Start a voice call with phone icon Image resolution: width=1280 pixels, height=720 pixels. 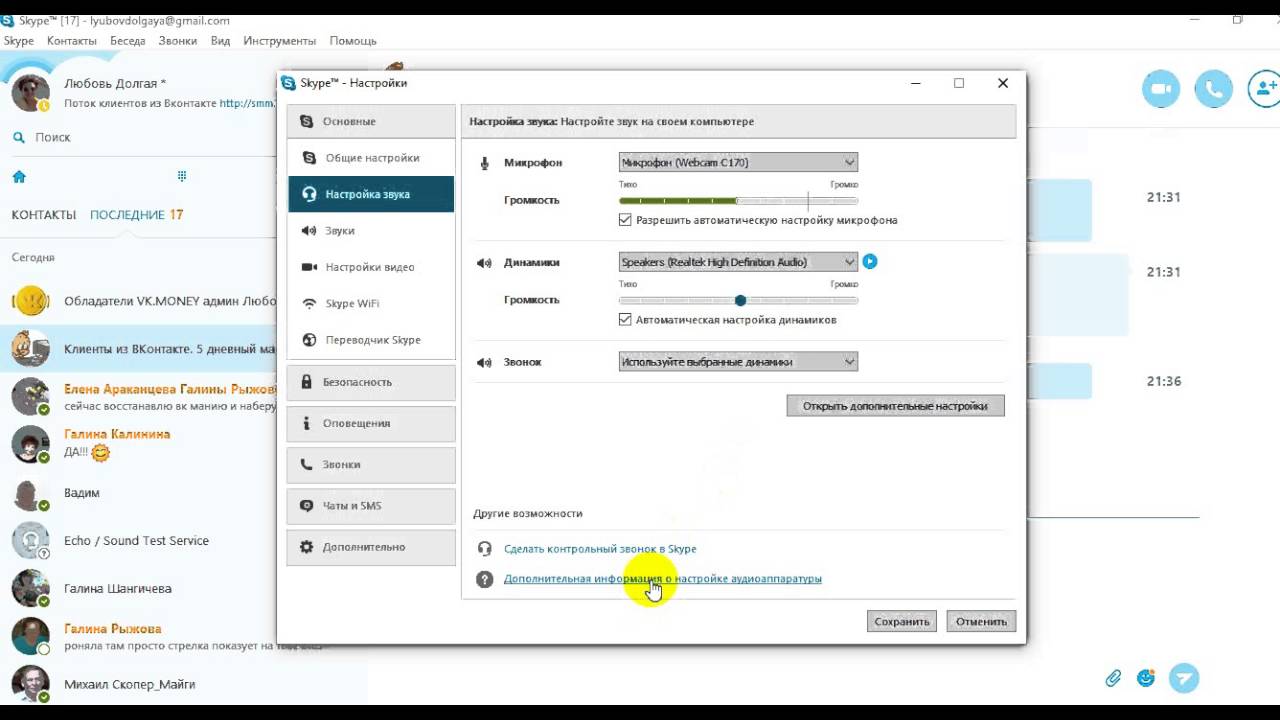click(x=1214, y=89)
